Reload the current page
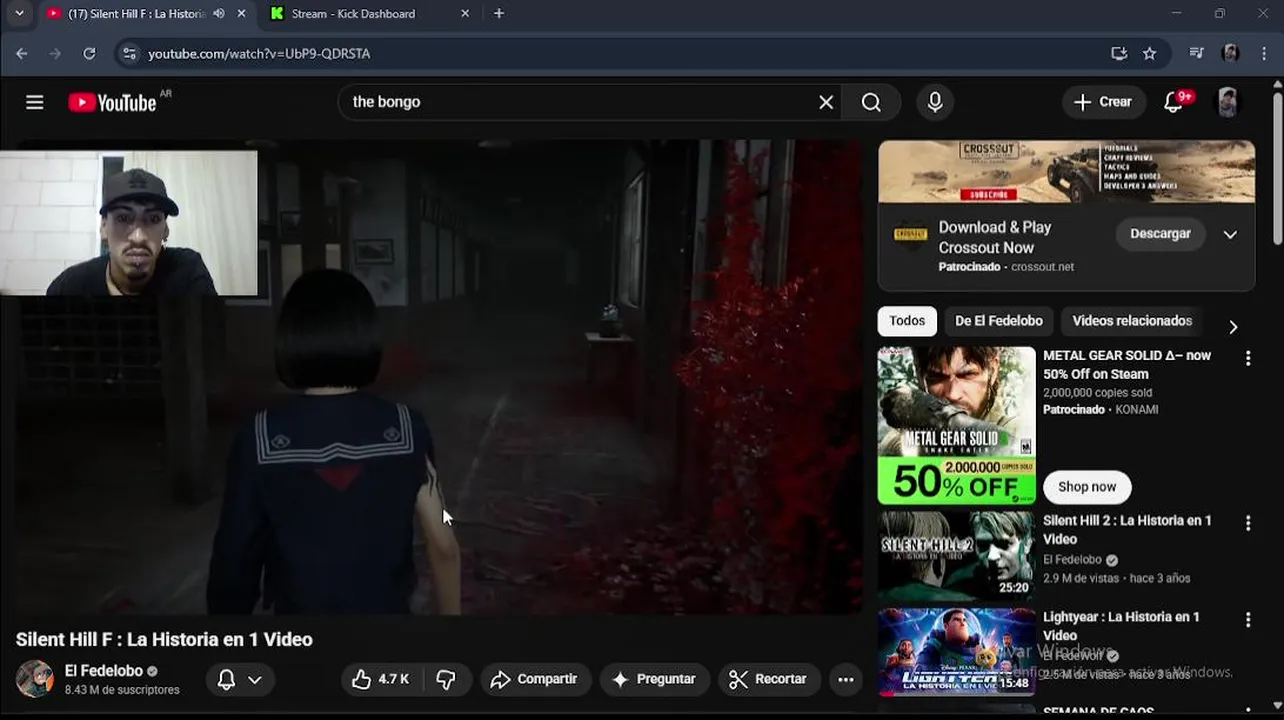Screen dimensions: 1284x720 coord(89,53)
